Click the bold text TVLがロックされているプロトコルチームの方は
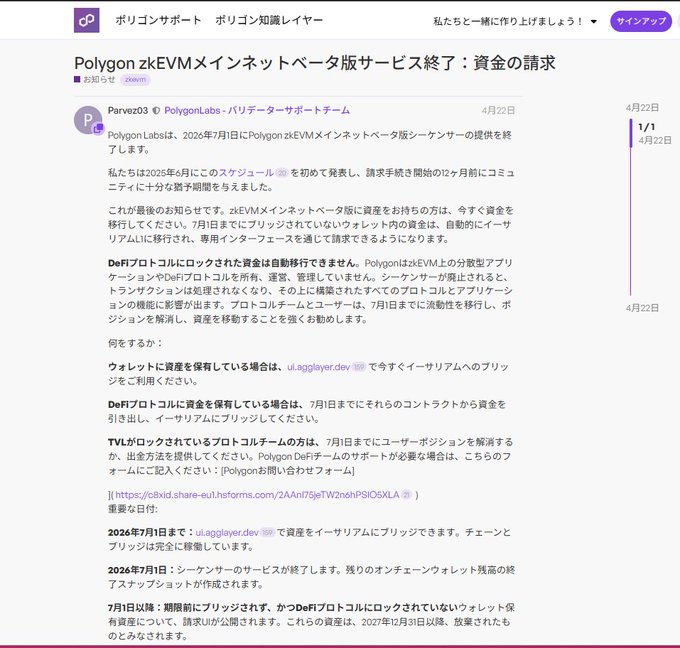 click(214, 442)
